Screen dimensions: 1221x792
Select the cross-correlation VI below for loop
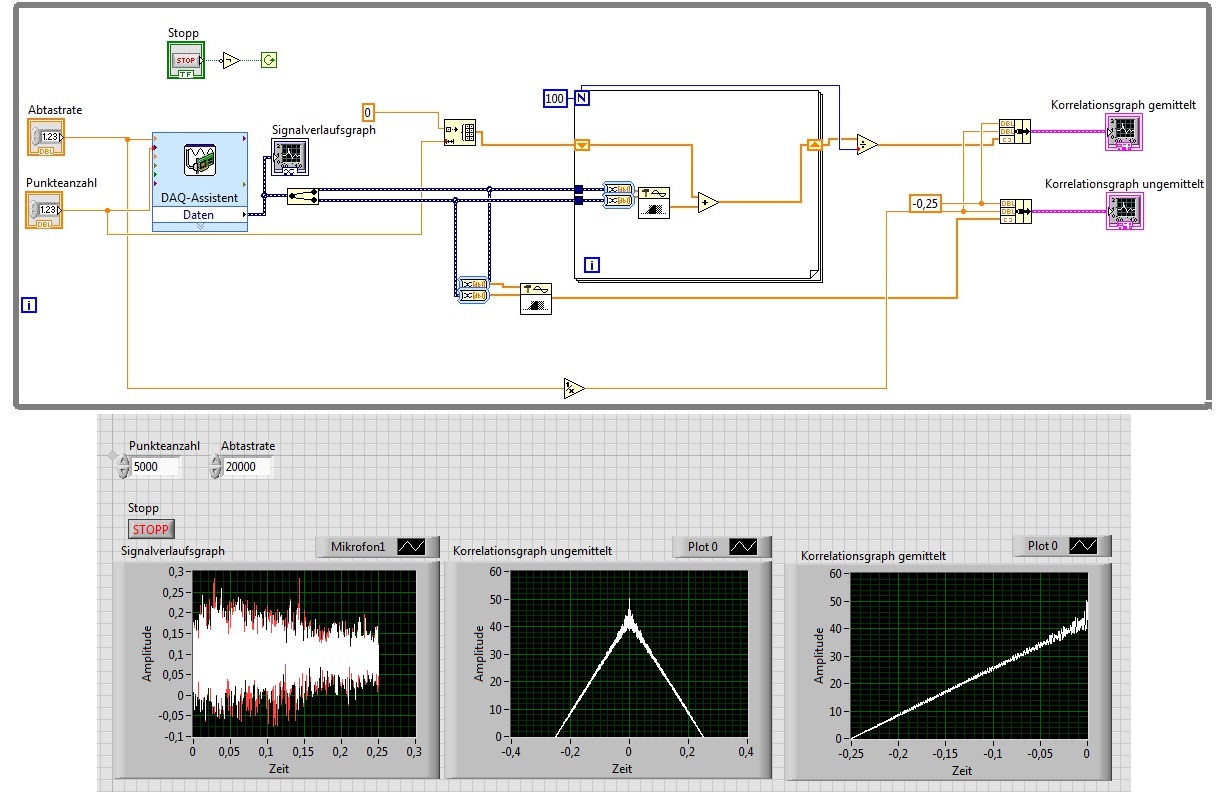[x=536, y=298]
